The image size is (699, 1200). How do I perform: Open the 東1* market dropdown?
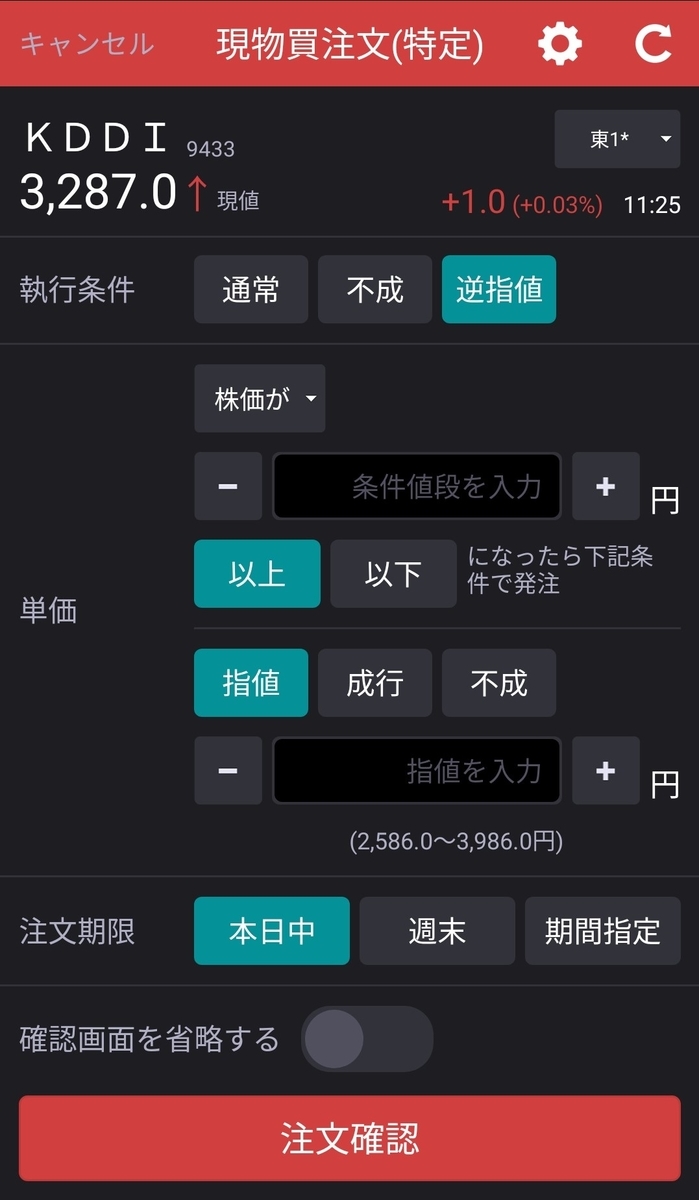click(617, 139)
